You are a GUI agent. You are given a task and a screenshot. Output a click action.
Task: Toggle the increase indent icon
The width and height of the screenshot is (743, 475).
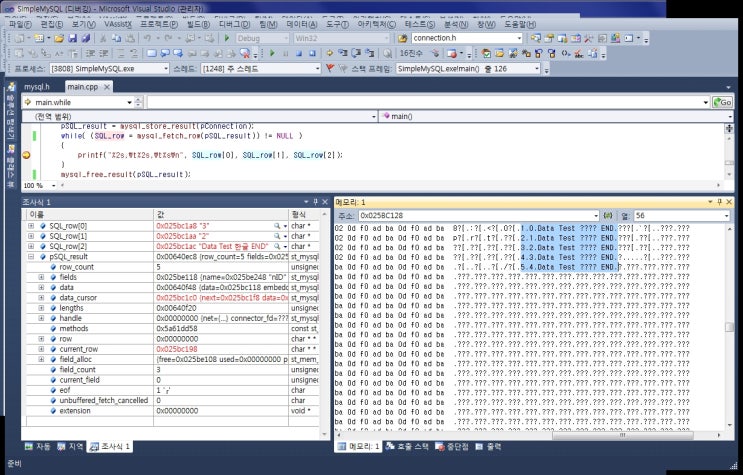[104, 54]
